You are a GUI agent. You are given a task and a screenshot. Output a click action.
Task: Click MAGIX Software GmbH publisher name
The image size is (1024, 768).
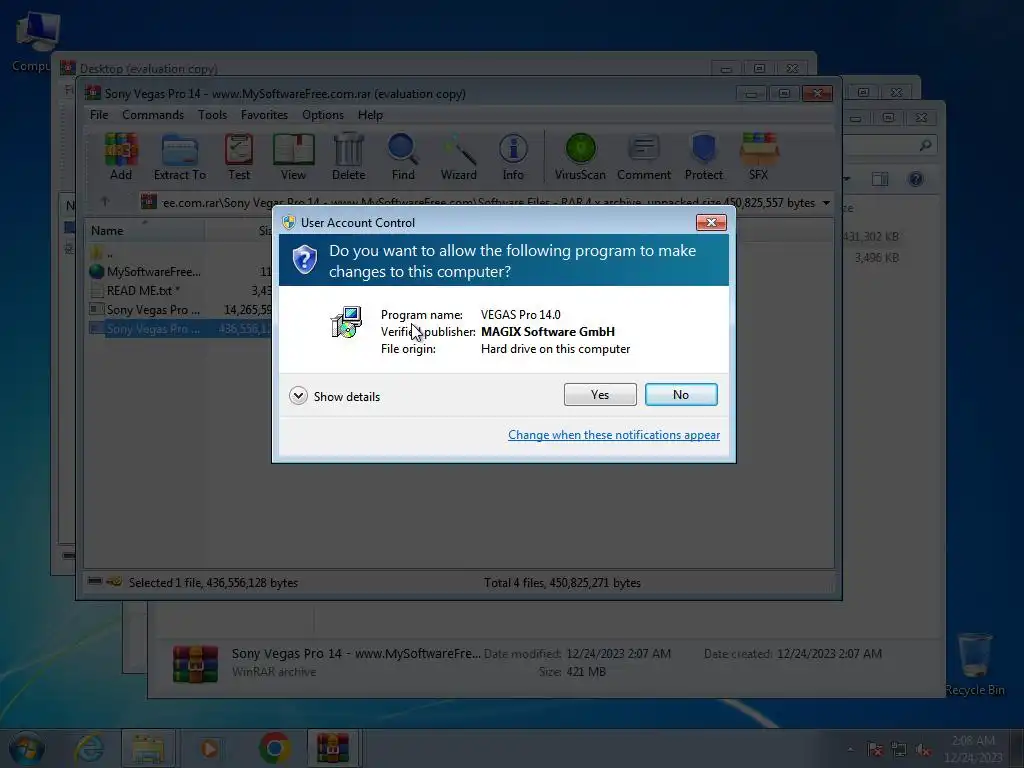[548, 332]
